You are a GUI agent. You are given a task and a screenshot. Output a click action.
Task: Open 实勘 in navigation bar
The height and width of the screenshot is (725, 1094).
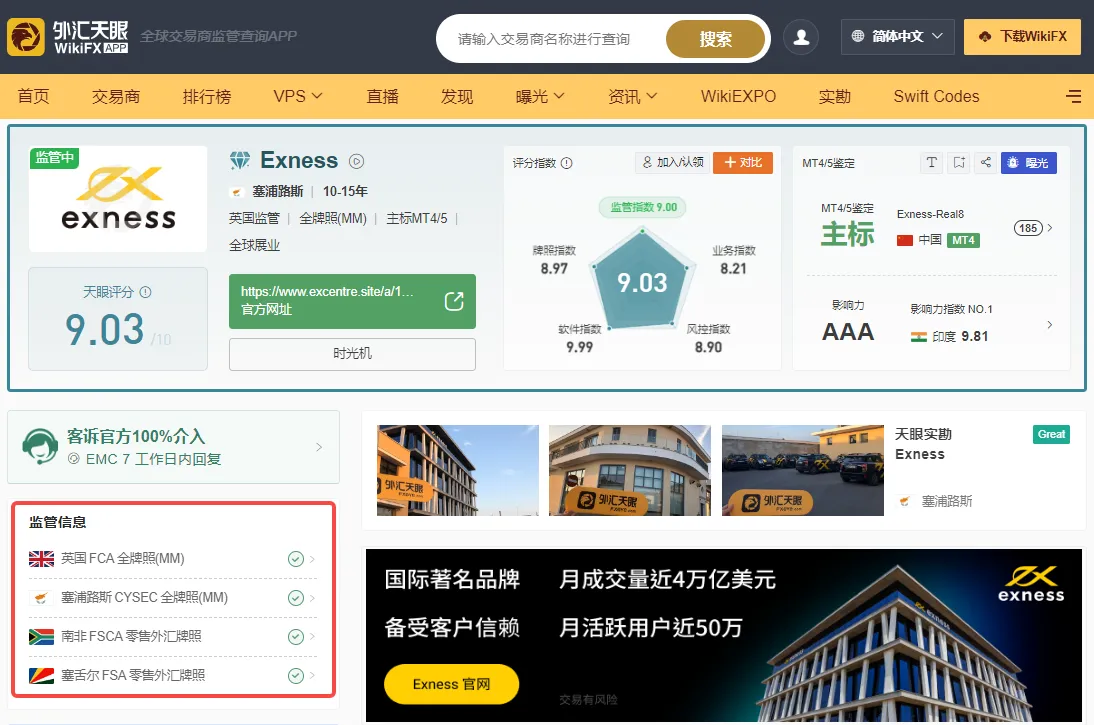coord(834,96)
